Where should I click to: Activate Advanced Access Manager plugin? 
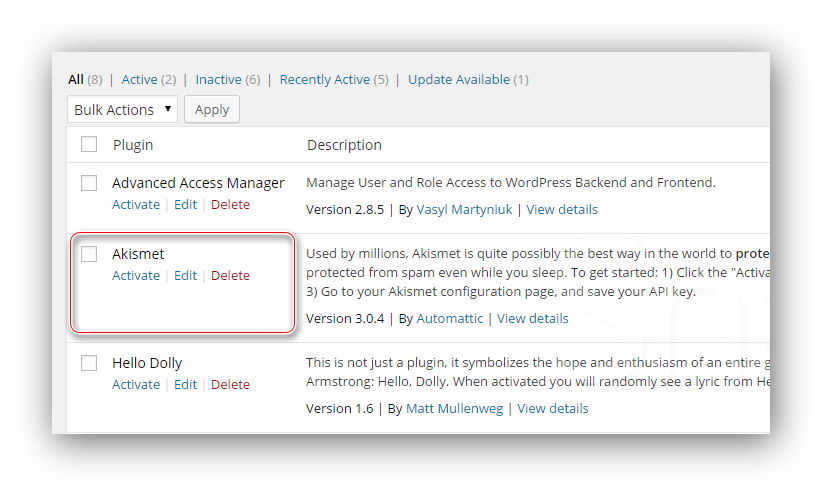coord(135,204)
